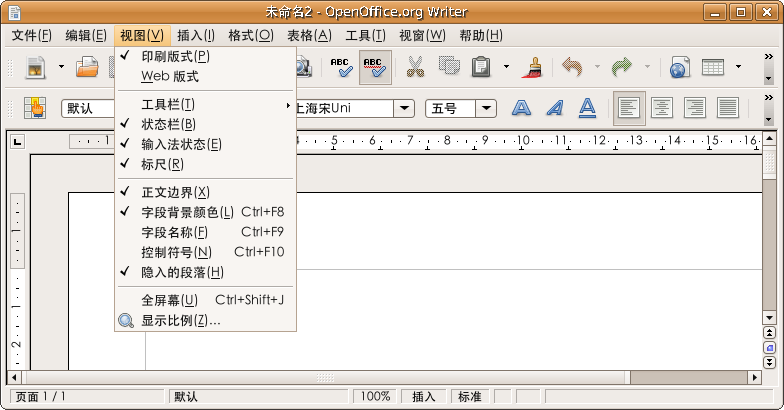Image resolution: width=784 pixels, height=410 pixels.
Task: Click the Navigation button in the scrollbar
Action: pos(770,348)
